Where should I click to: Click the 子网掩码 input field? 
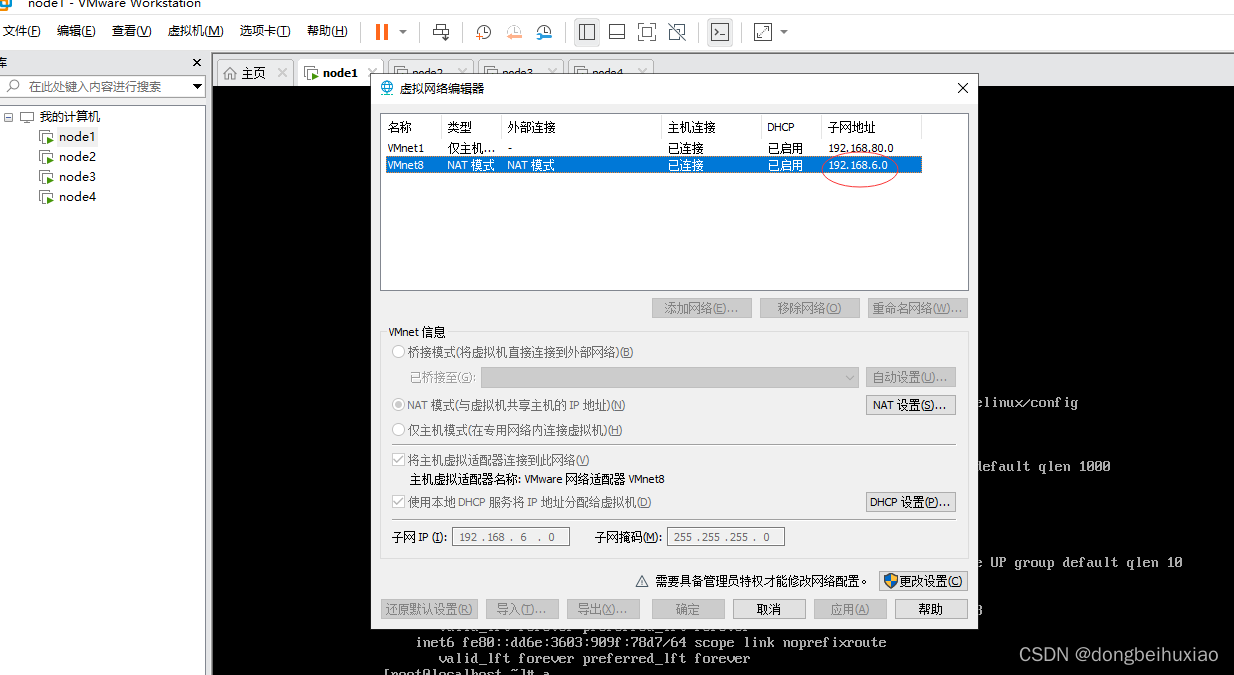[726, 537]
